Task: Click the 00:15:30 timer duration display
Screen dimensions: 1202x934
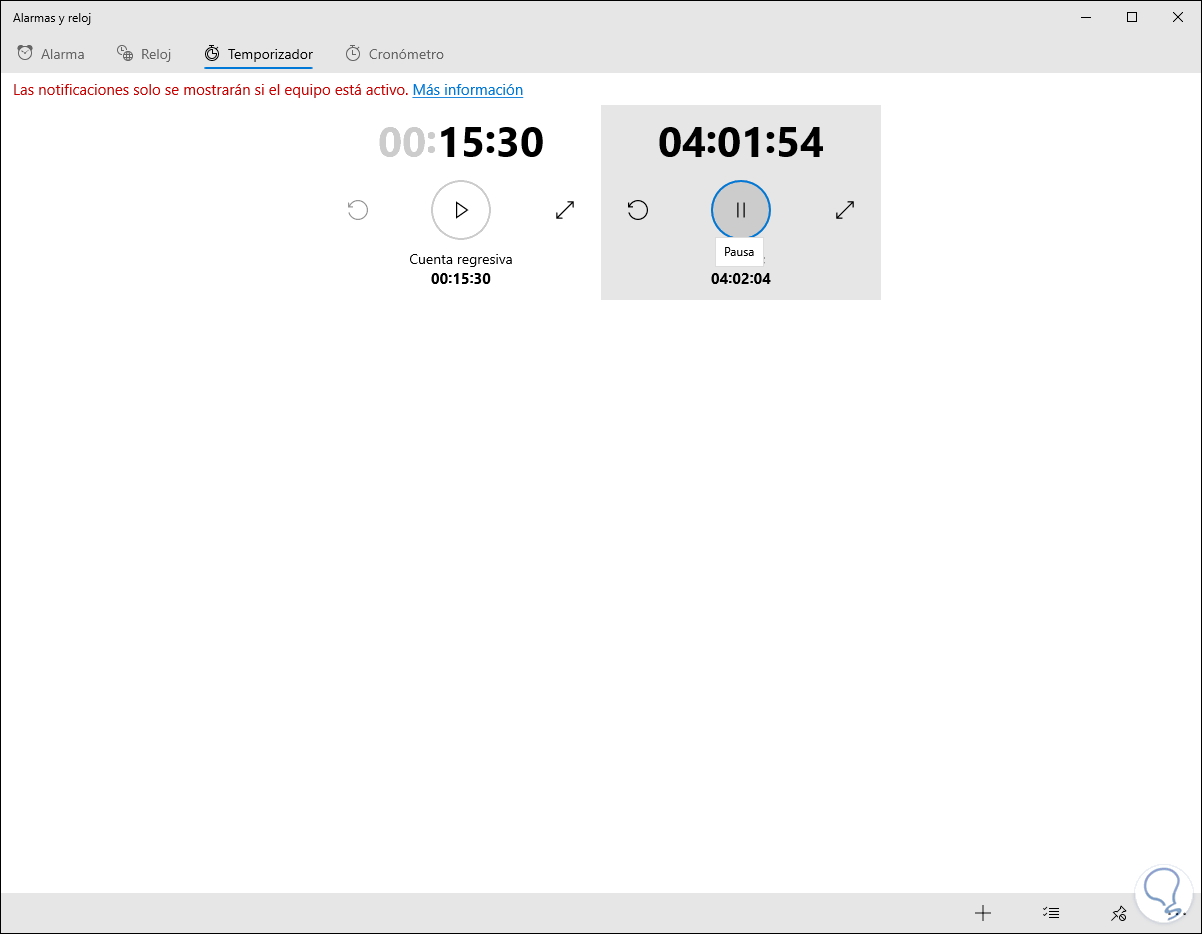Action: 461,142
